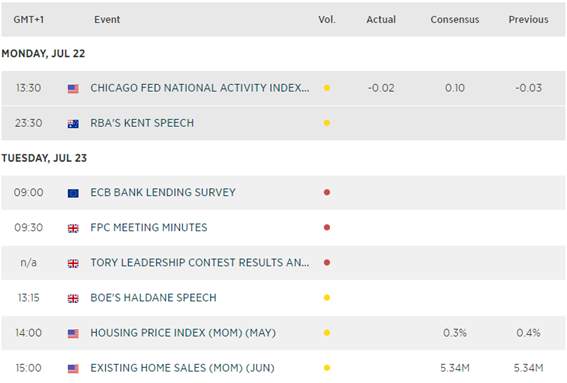Click the Previous column header
Image resolution: width=567 pixels, height=383 pixels.
pyautogui.click(x=528, y=20)
